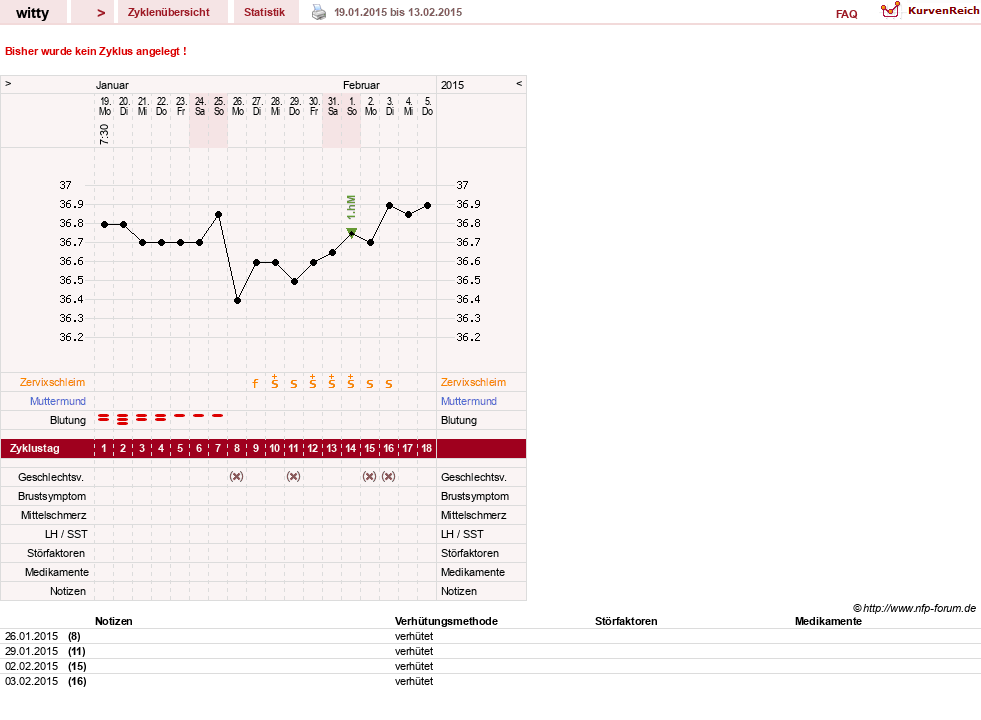Screen dimensions: 981x720
Task: Click the cervical mucus S on day 15
Action: 370,384
